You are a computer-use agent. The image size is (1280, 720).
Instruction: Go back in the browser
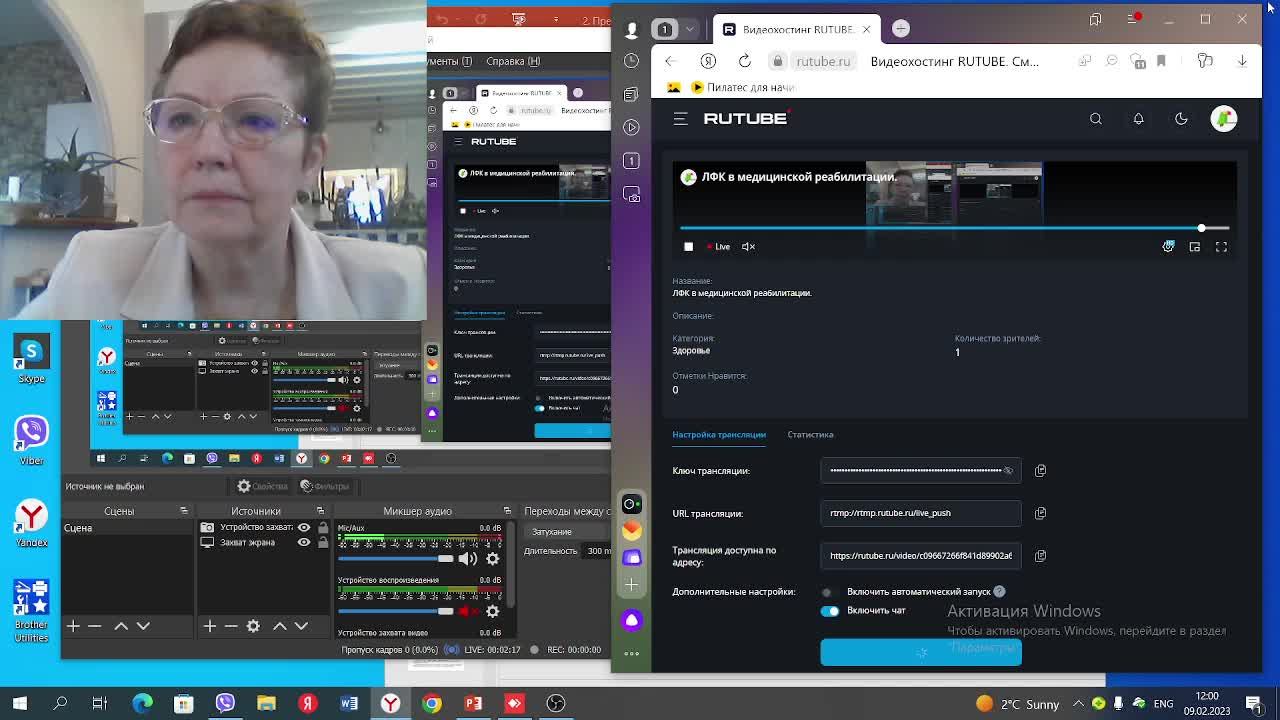670,61
